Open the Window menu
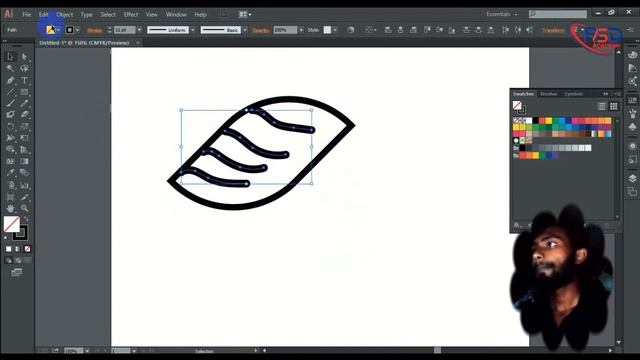The width and height of the screenshot is (640, 360). [x=176, y=14]
